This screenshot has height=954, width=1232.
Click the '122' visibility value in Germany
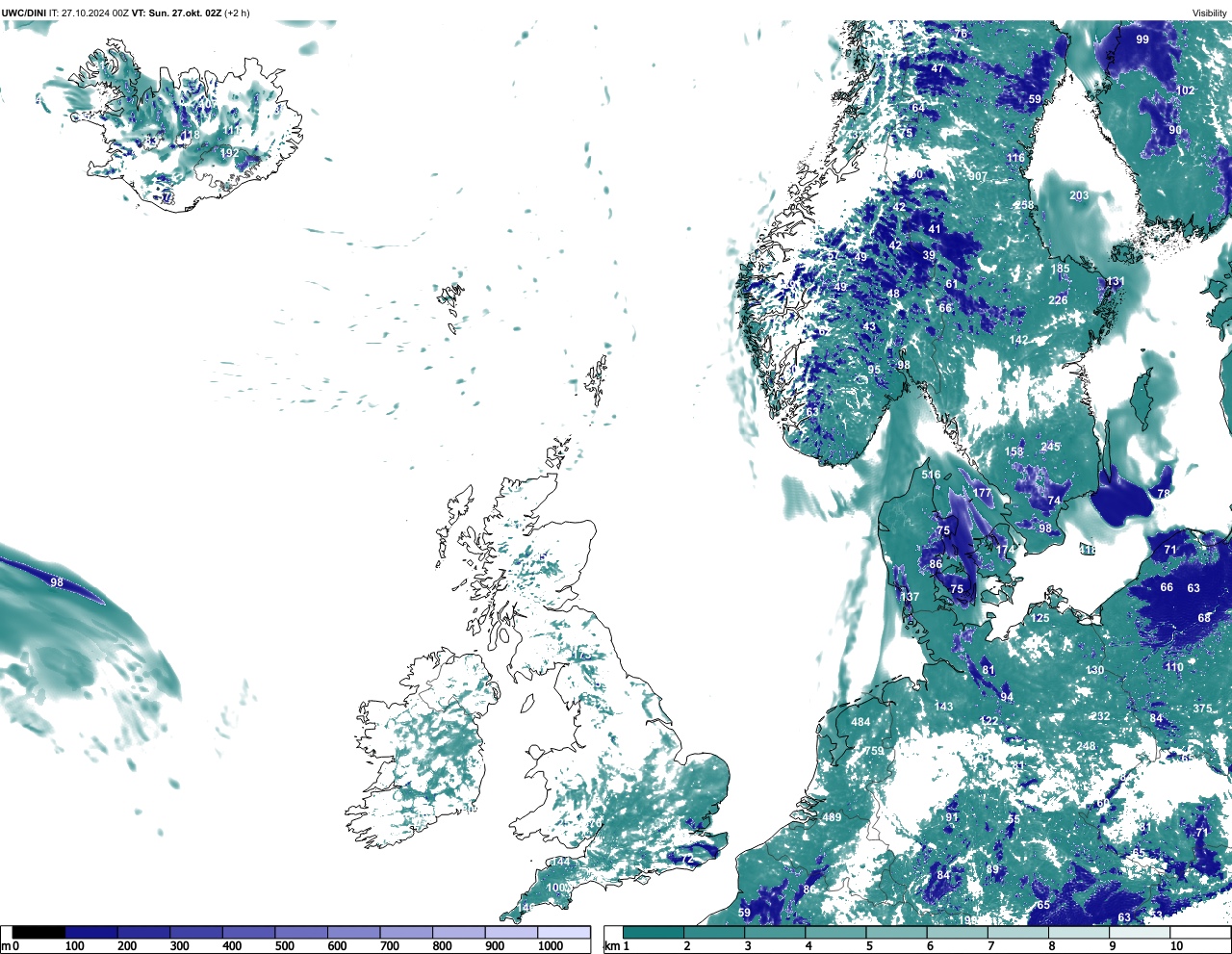(x=989, y=721)
